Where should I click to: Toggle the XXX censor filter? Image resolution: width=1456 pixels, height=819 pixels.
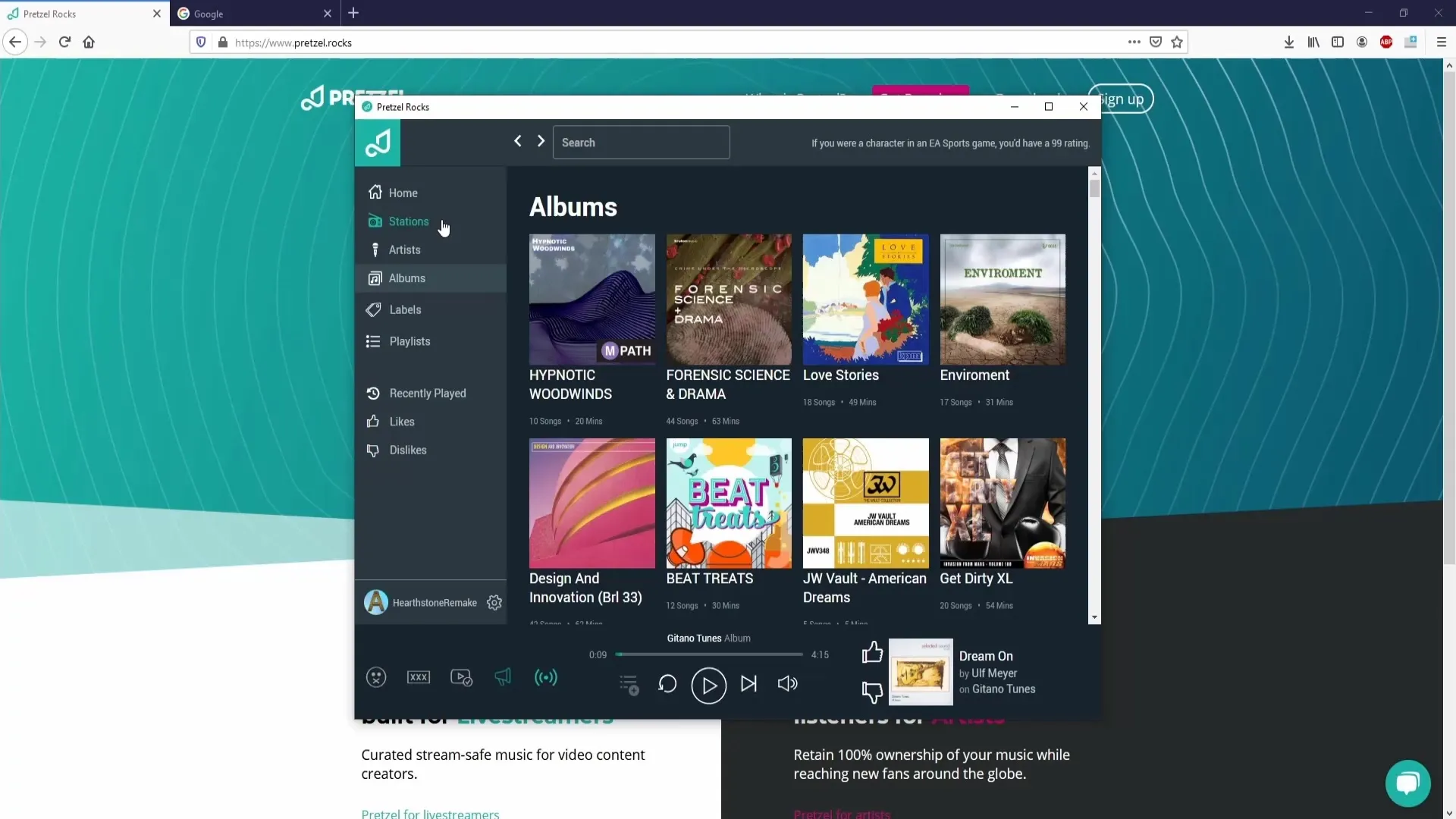(419, 677)
